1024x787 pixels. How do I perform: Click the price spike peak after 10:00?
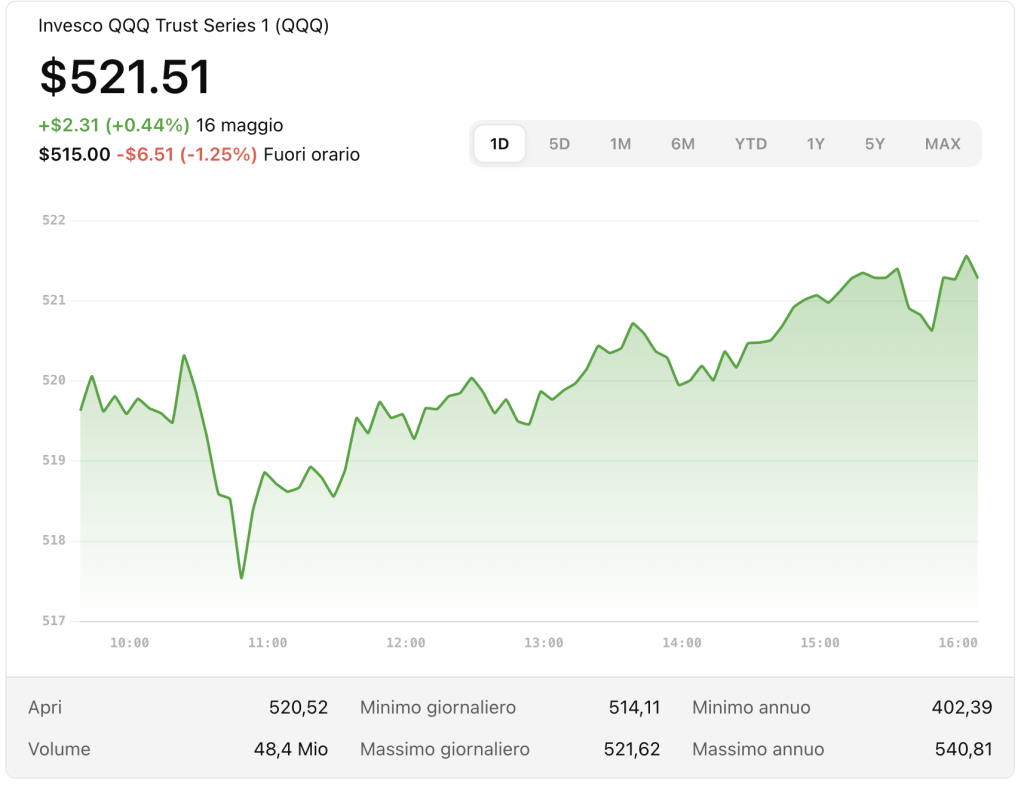[x=184, y=356]
